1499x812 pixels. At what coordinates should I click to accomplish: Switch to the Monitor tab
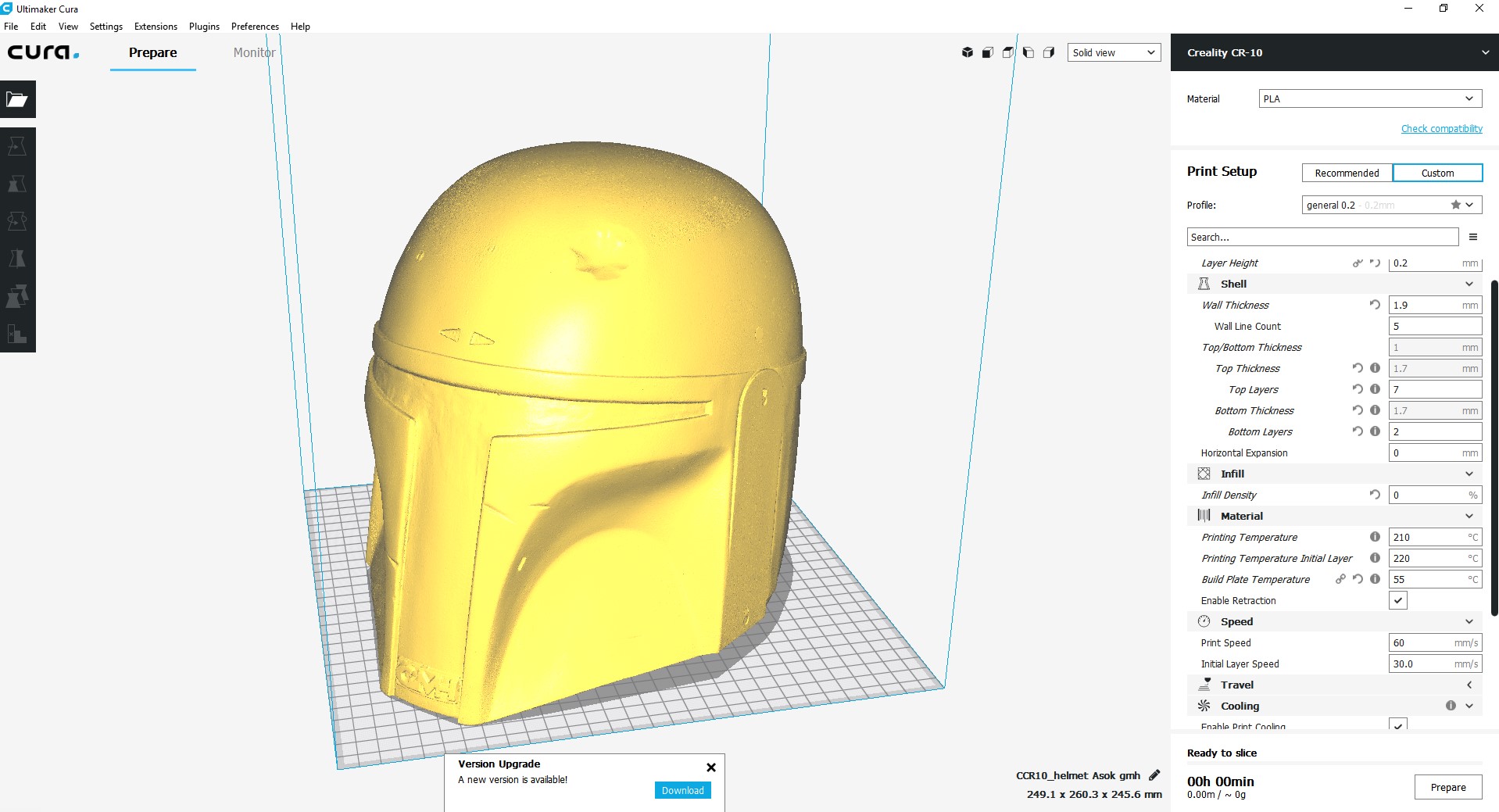click(254, 52)
